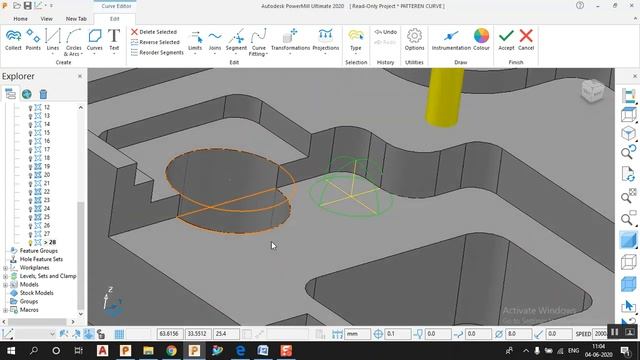Toggle light bulb for pattern 15
The image size is (640, 360).
[30, 133]
